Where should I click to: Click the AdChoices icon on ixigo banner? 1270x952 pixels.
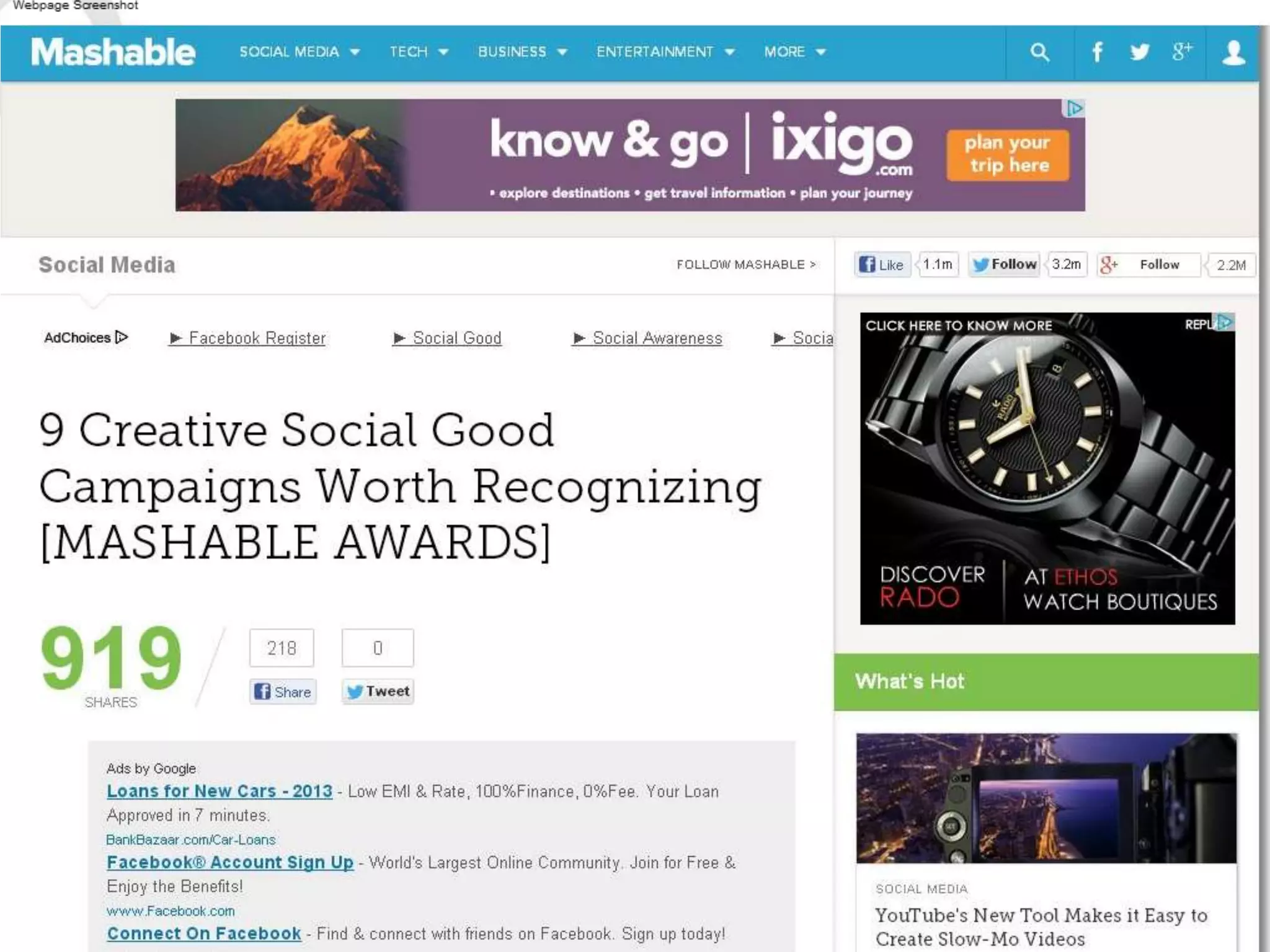click(x=1074, y=108)
